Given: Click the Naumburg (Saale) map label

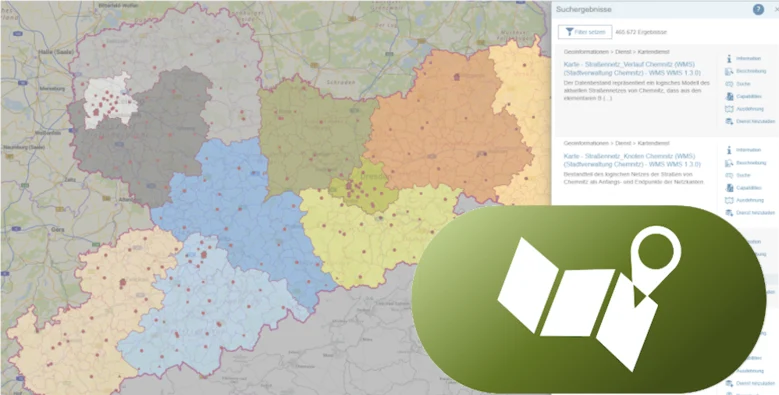Looking at the screenshot, I should coord(23,148).
